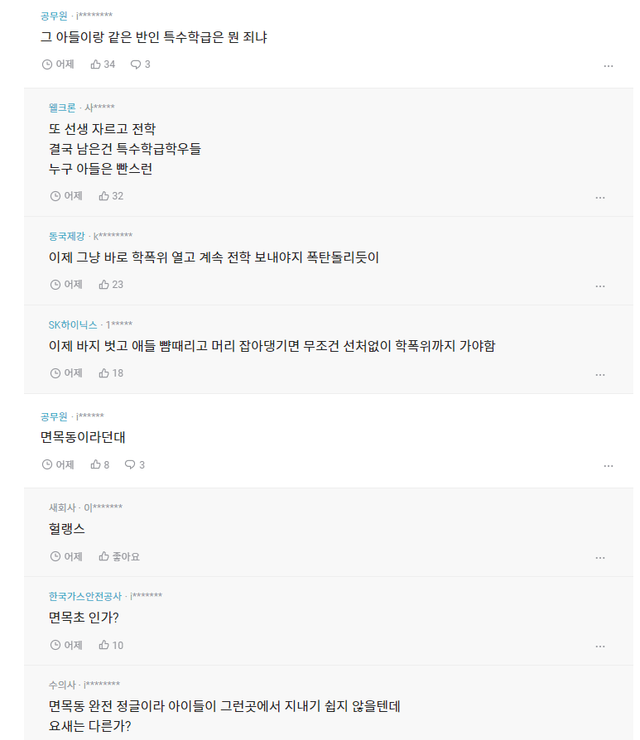This screenshot has width=640, height=740.
Task: Open the SK하이닉스 company link
Action: click(x=73, y=324)
